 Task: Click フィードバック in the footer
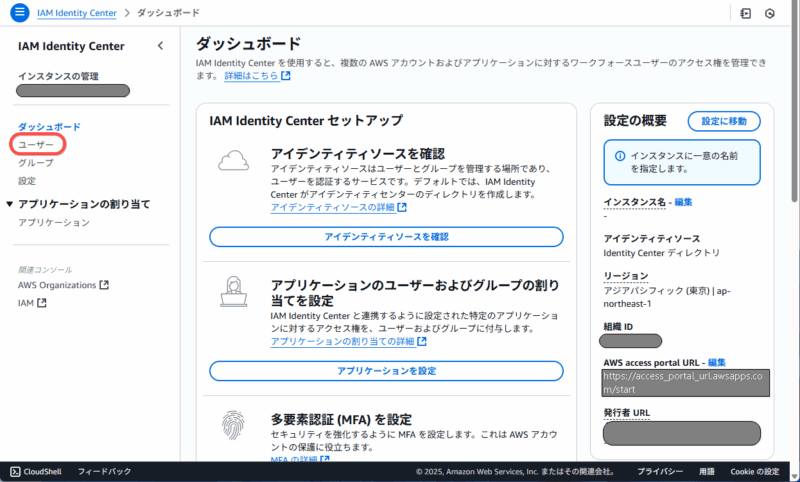coord(105,471)
